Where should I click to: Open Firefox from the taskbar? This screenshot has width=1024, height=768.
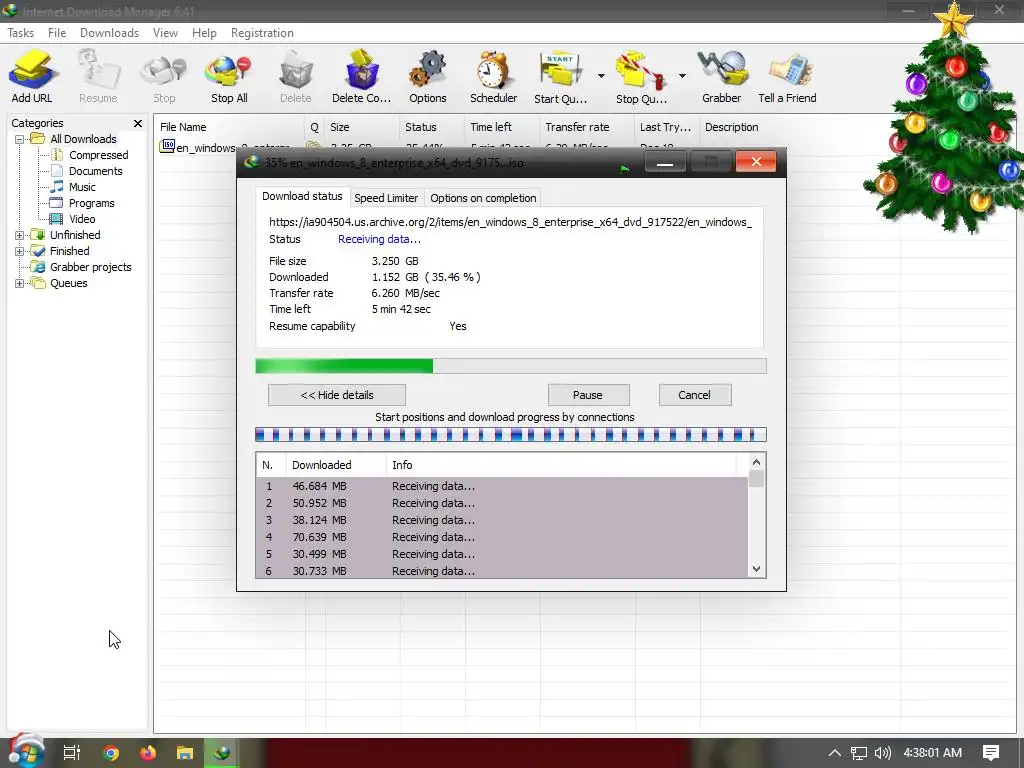click(148, 753)
